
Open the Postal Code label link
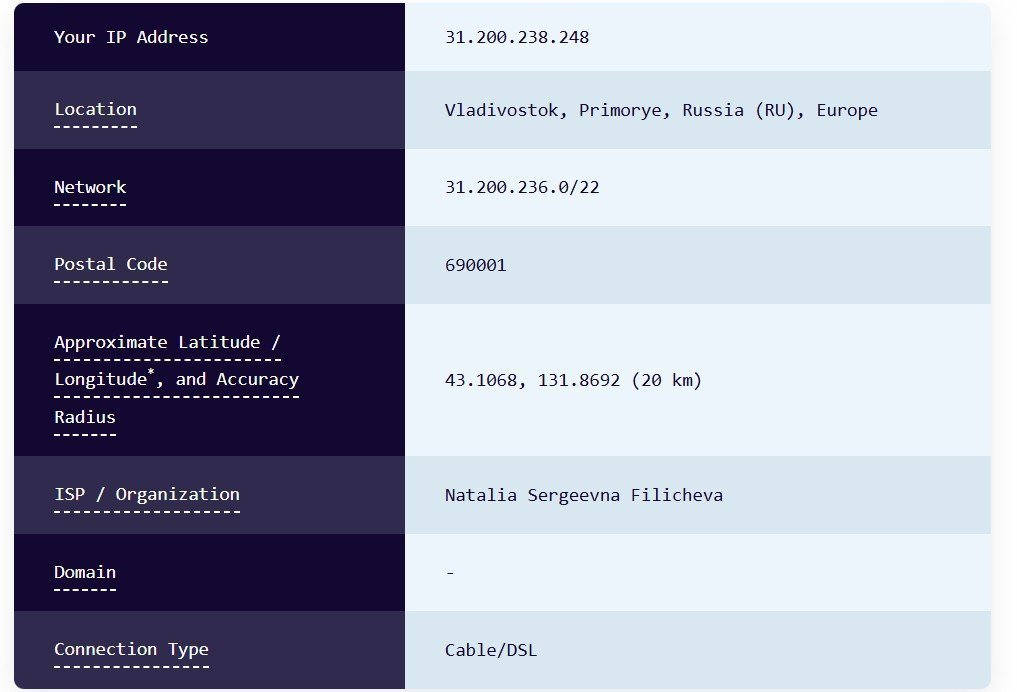click(110, 264)
